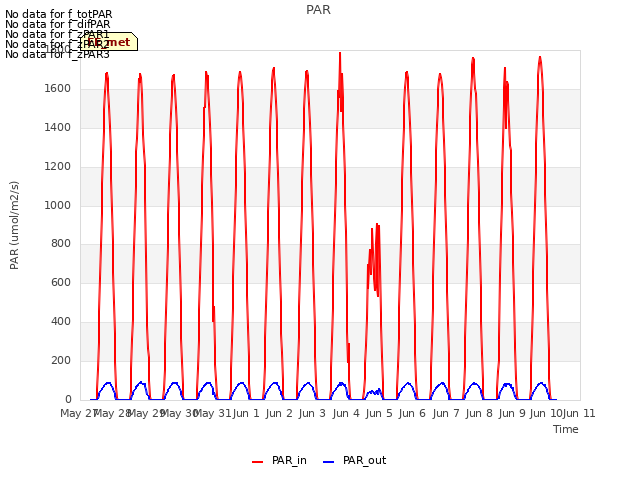Toggle the PAR_out legend entry
This screenshot has width=640, height=480.
pyautogui.click(x=354, y=461)
